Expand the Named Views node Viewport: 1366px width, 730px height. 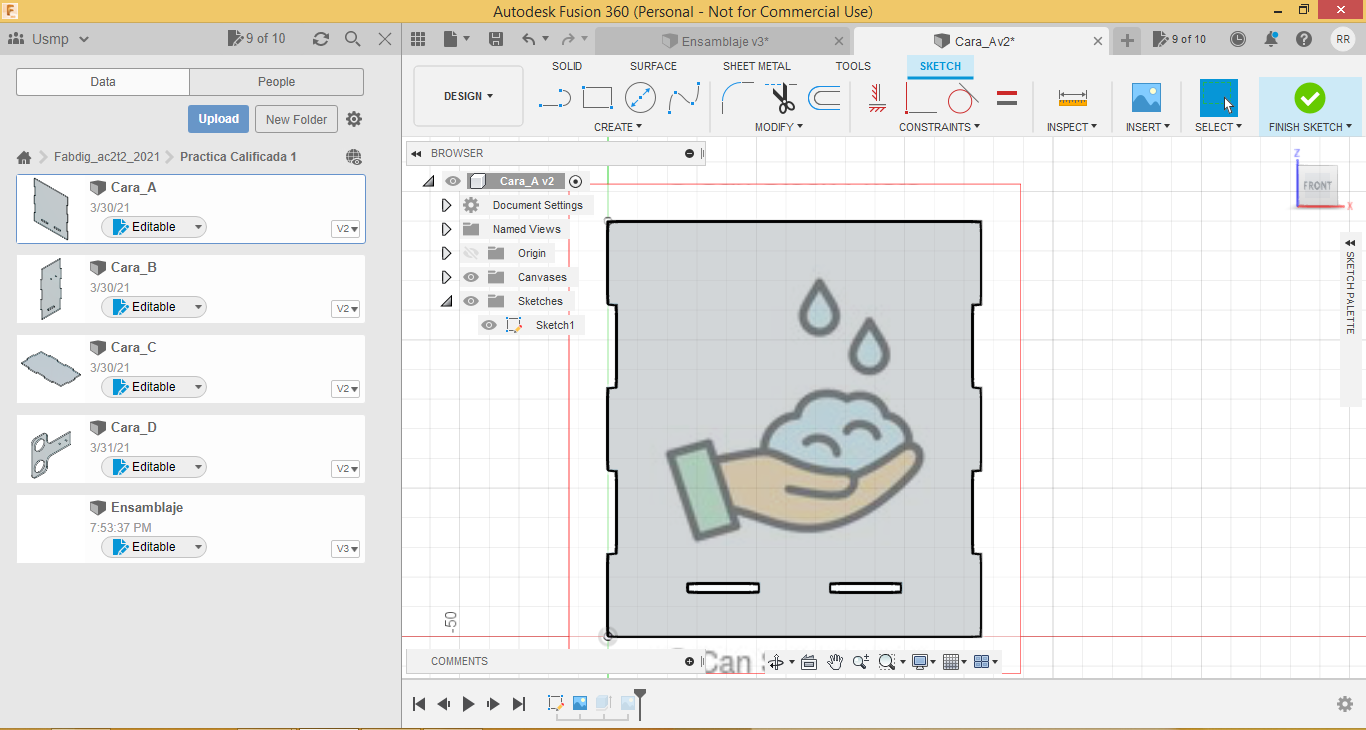click(446, 229)
